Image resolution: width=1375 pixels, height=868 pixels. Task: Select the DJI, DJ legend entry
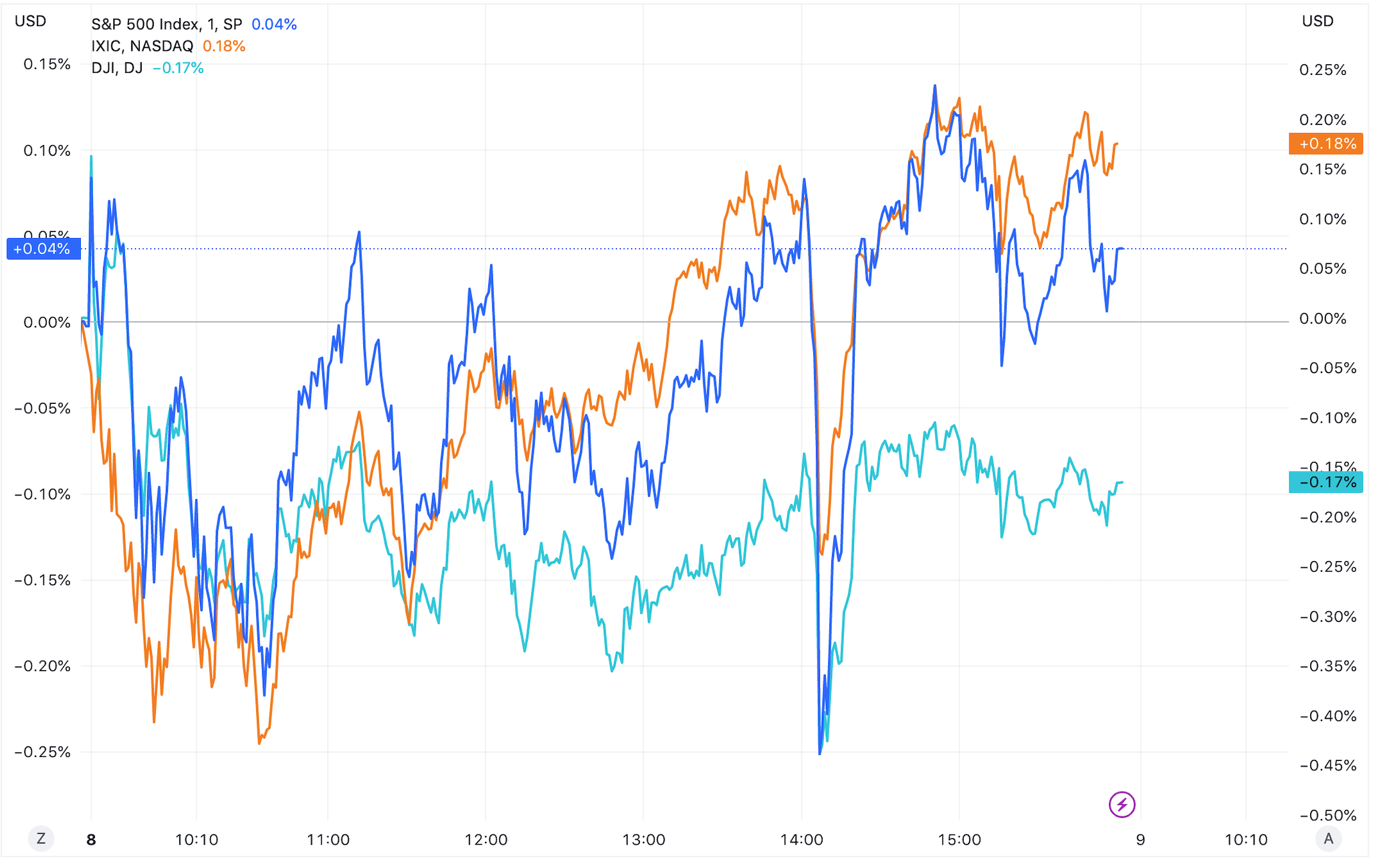[x=116, y=68]
